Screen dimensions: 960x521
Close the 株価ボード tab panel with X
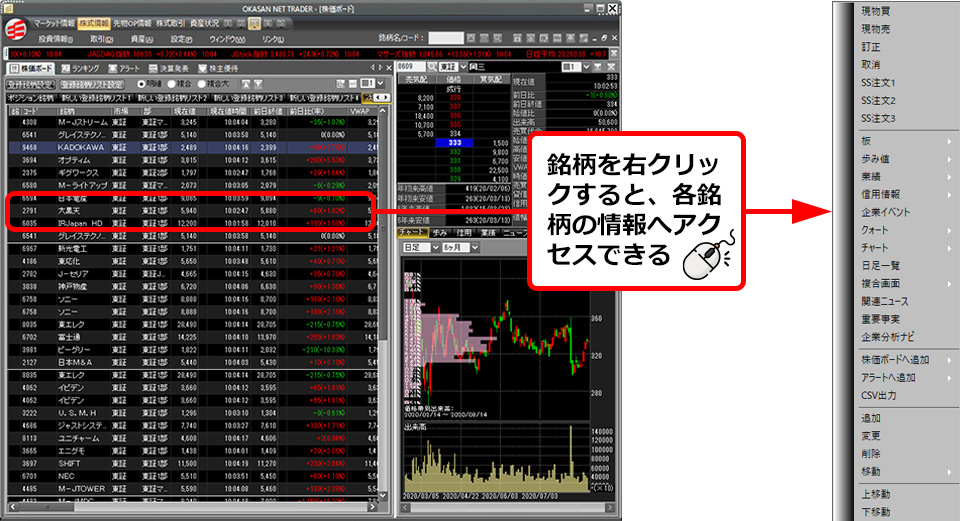(388, 68)
